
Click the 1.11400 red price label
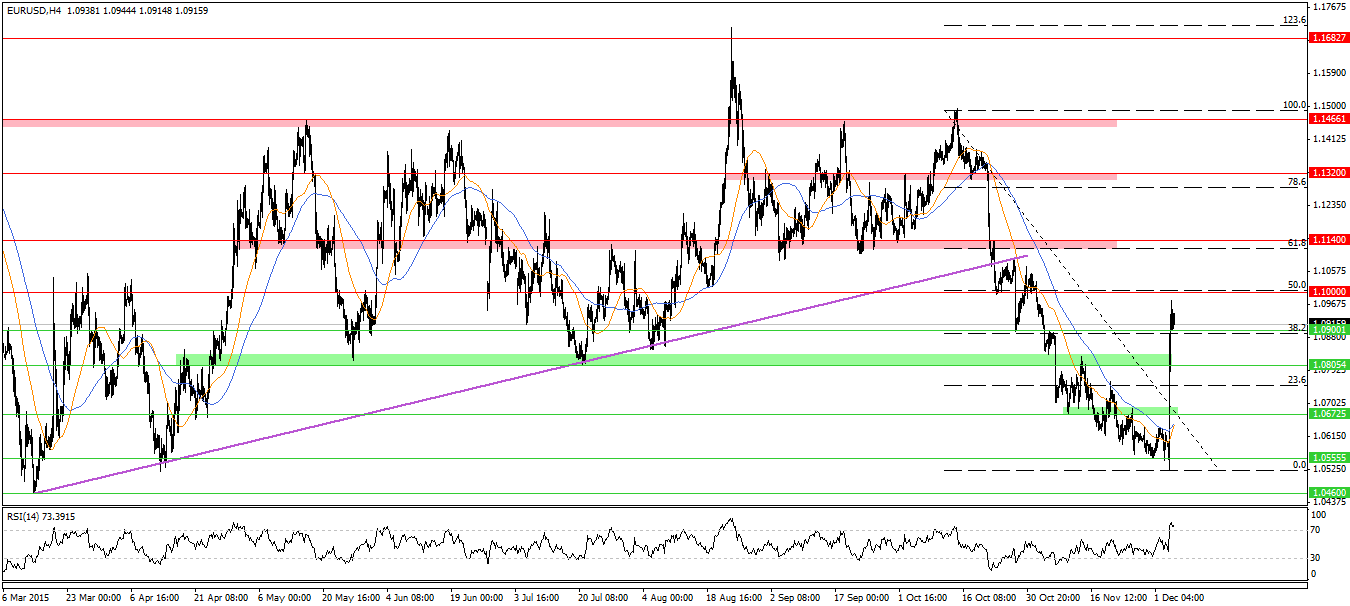pos(1329,240)
